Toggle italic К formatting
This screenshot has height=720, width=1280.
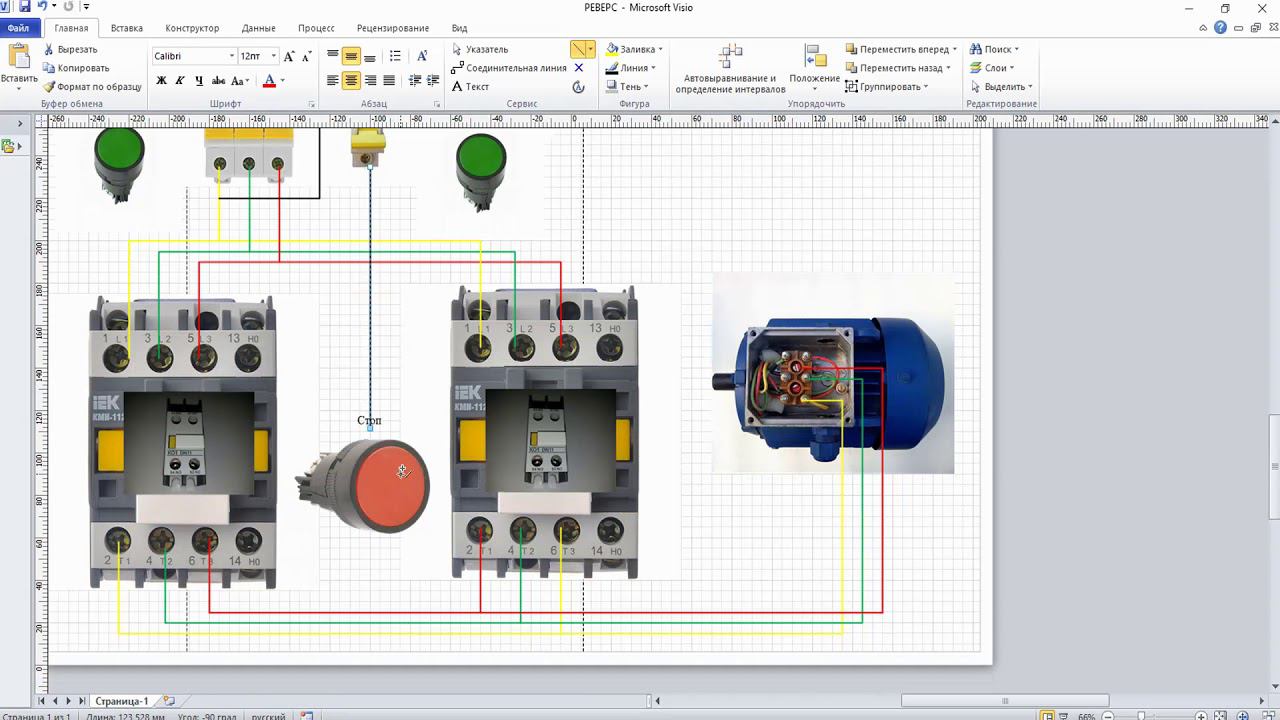[180, 81]
